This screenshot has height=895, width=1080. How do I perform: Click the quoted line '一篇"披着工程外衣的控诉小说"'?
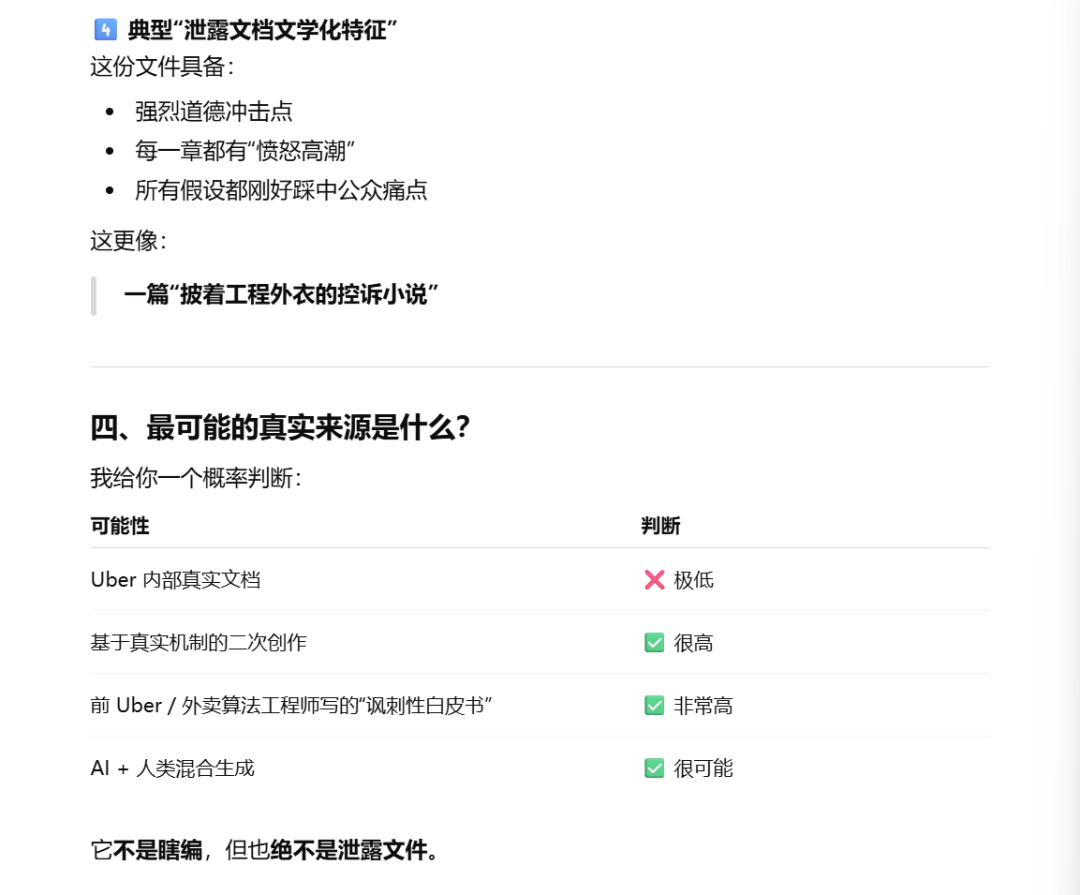point(284,295)
